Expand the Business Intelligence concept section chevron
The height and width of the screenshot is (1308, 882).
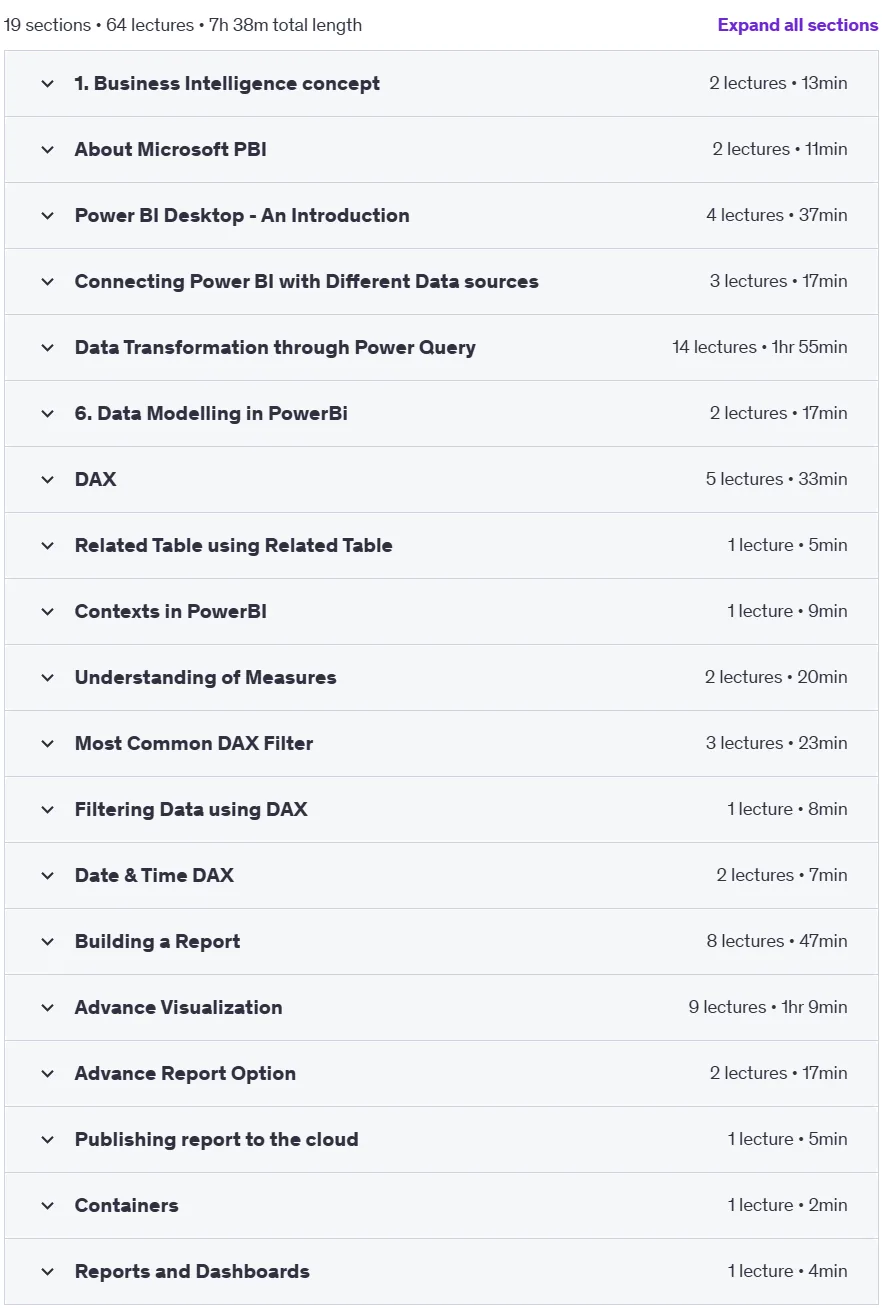(x=47, y=84)
